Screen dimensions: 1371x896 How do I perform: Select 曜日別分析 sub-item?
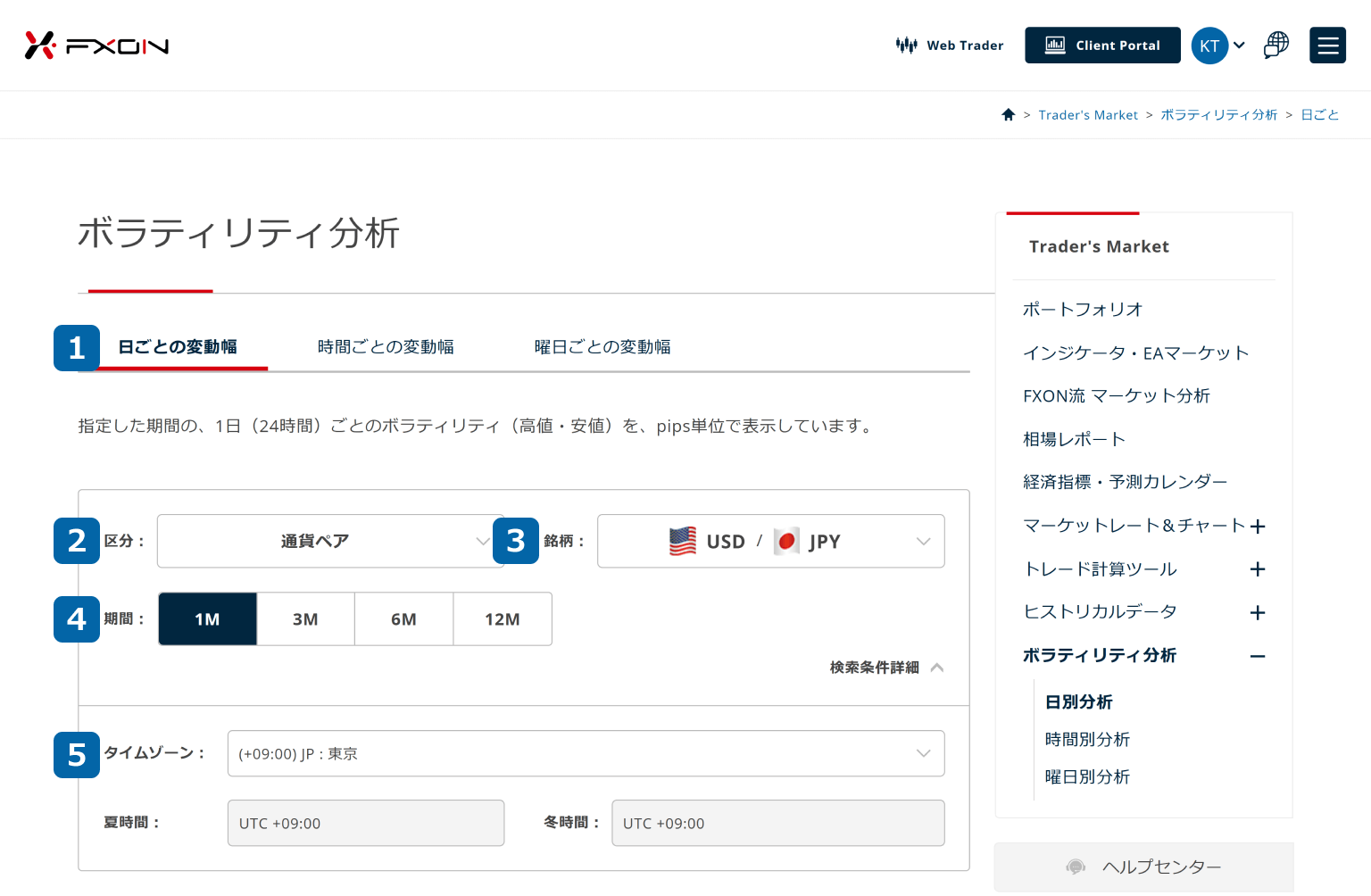pyautogui.click(x=1087, y=777)
